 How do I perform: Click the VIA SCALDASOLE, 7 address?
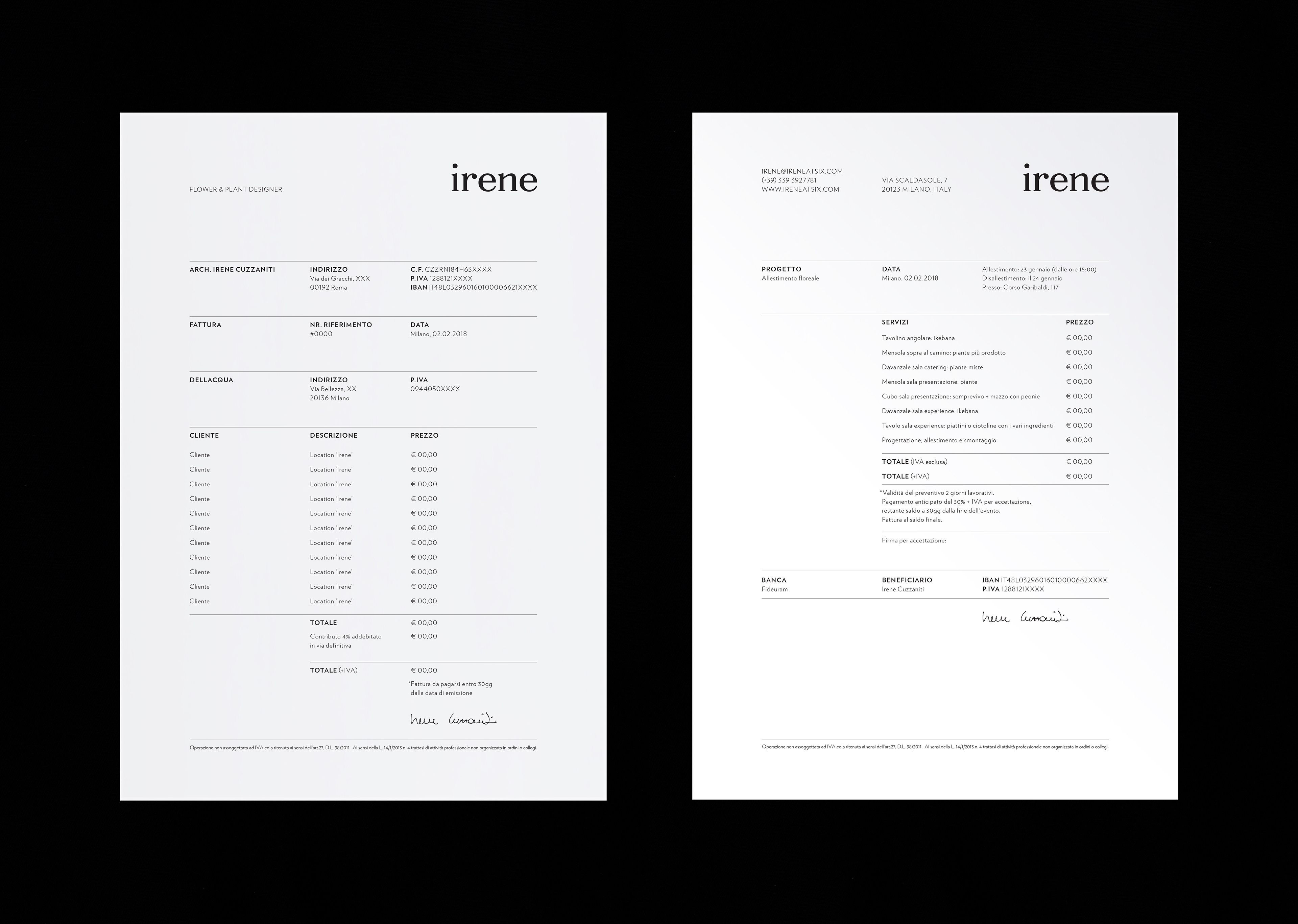tap(914, 180)
